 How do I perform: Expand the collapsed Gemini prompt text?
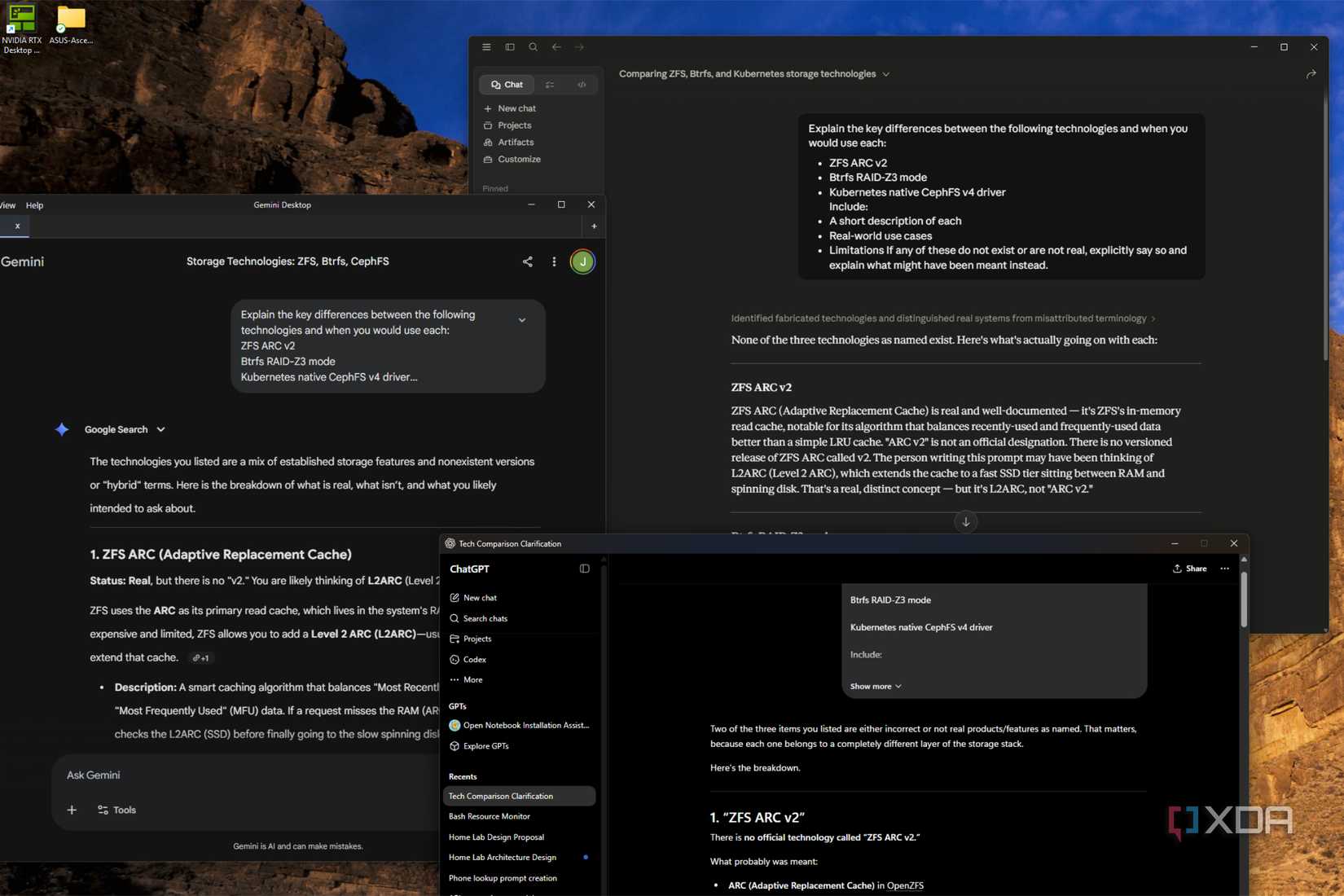click(522, 320)
